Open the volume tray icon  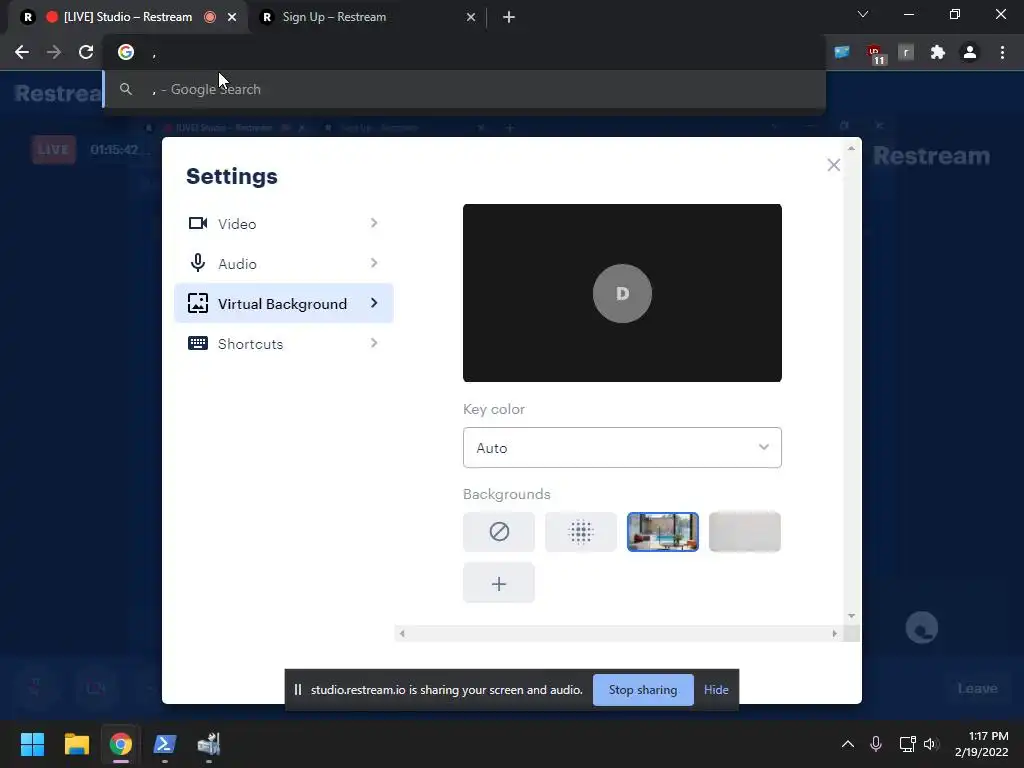[x=931, y=744]
